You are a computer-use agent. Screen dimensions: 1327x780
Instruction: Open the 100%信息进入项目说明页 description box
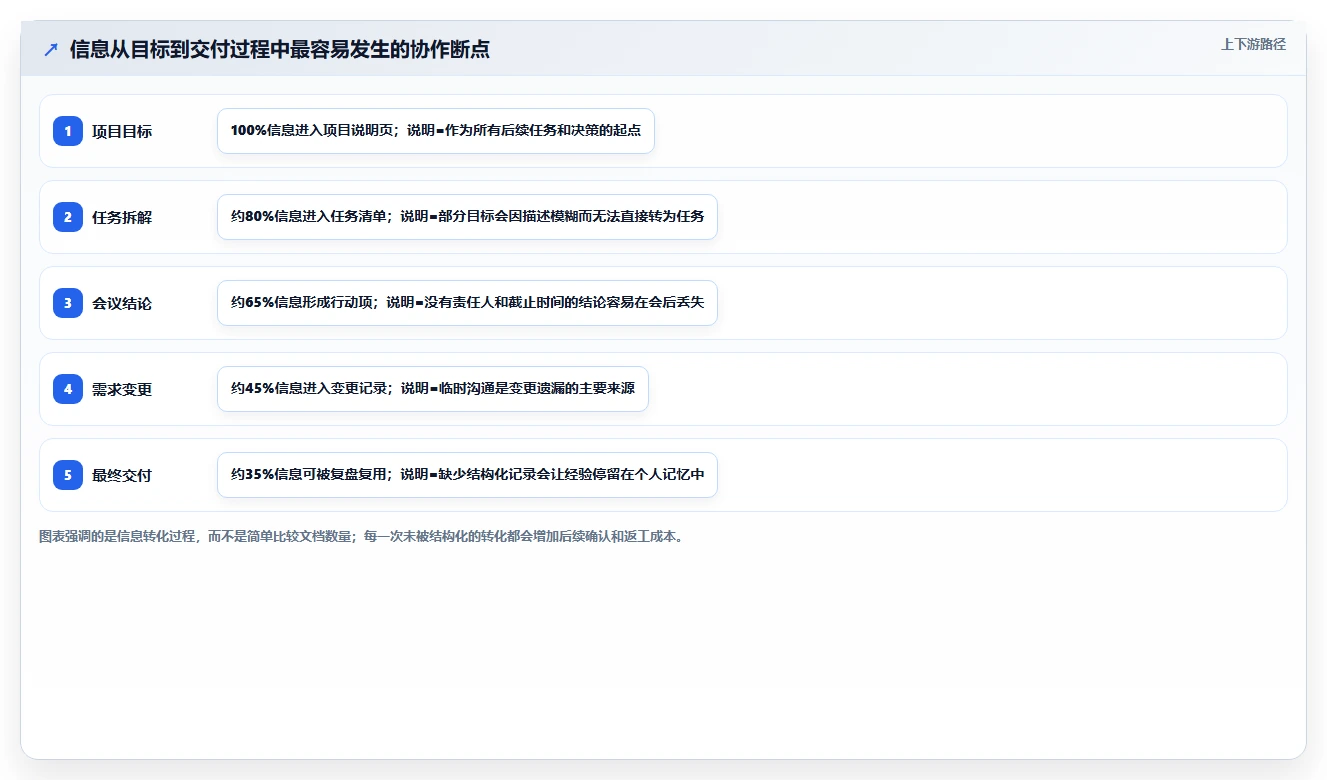click(x=436, y=131)
